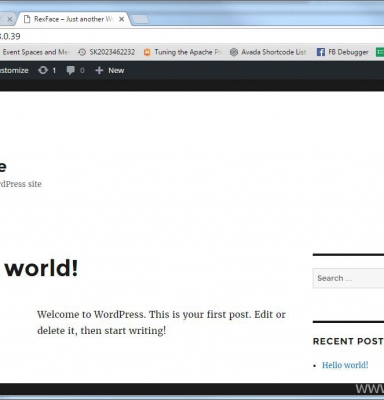Click the Facebook icon for FB Debugger
The height and width of the screenshot is (400, 384).
pyautogui.click(x=321, y=52)
